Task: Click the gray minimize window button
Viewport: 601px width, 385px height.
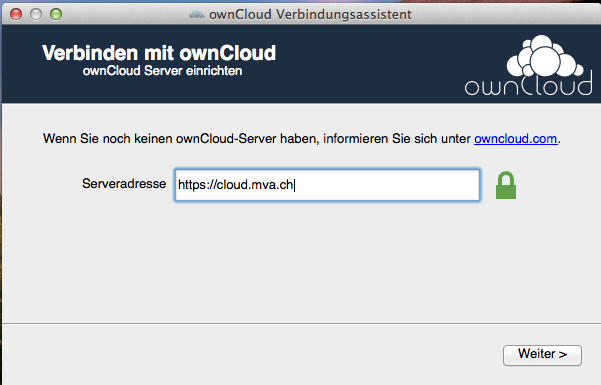Action: (36, 14)
